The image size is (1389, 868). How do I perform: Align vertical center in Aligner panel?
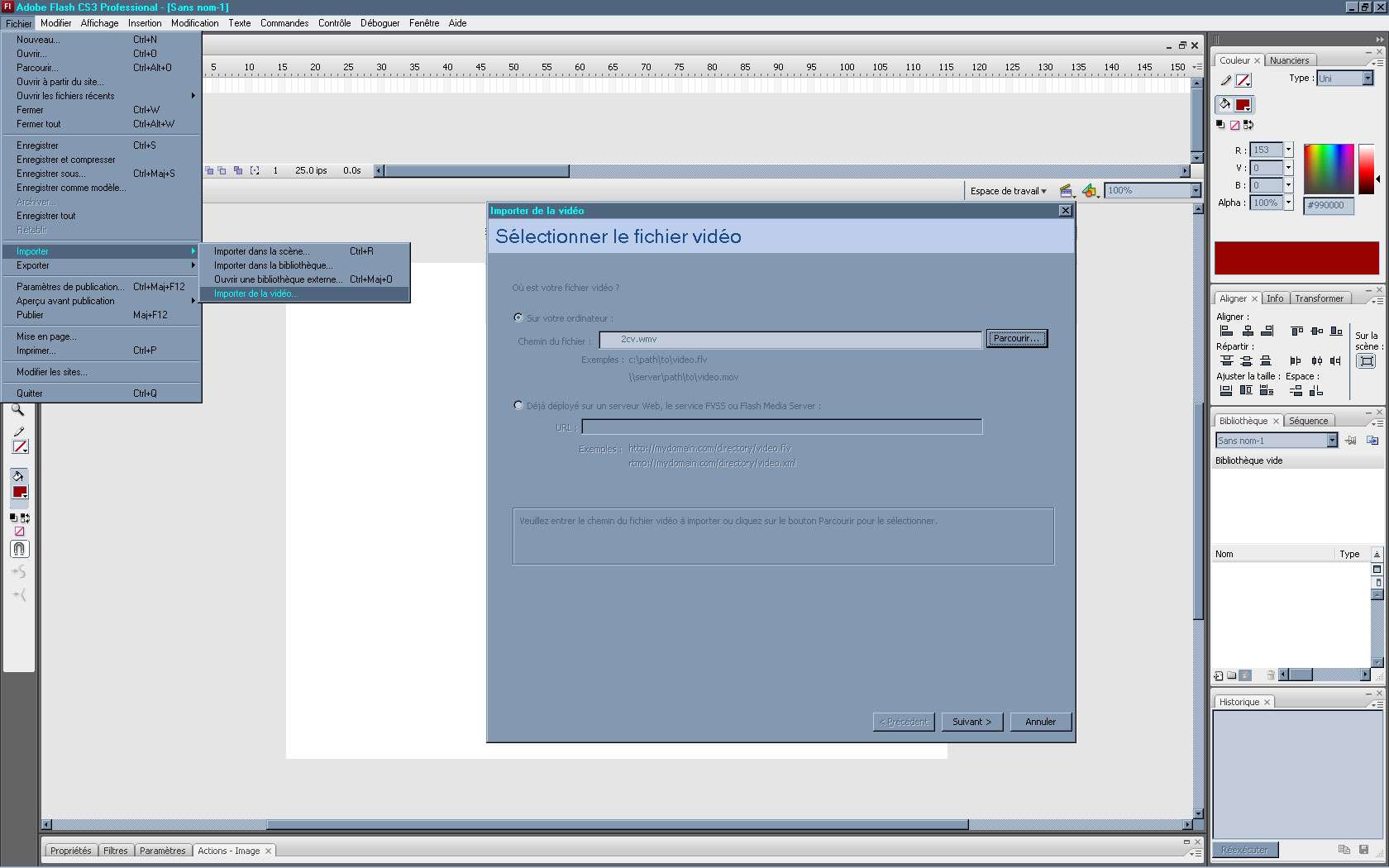tap(1317, 331)
